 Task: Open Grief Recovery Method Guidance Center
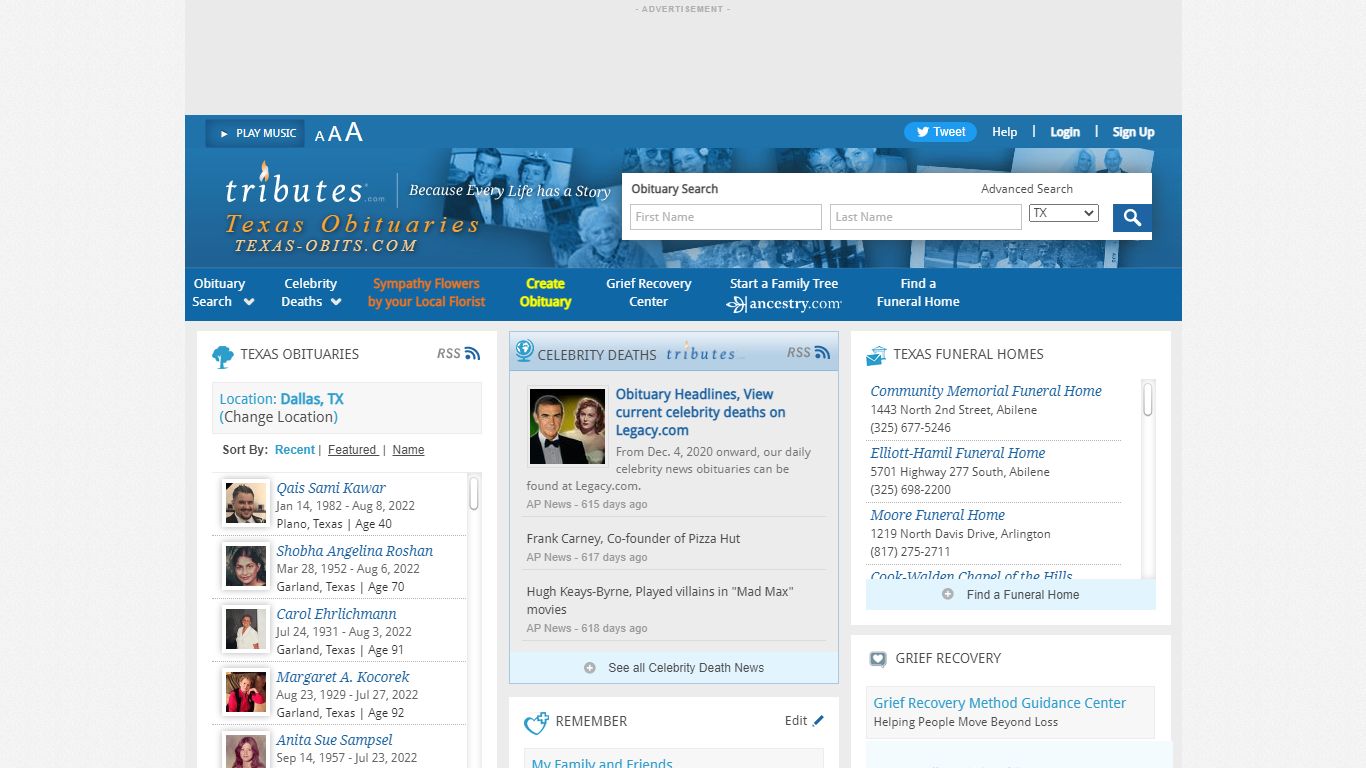click(x=999, y=703)
